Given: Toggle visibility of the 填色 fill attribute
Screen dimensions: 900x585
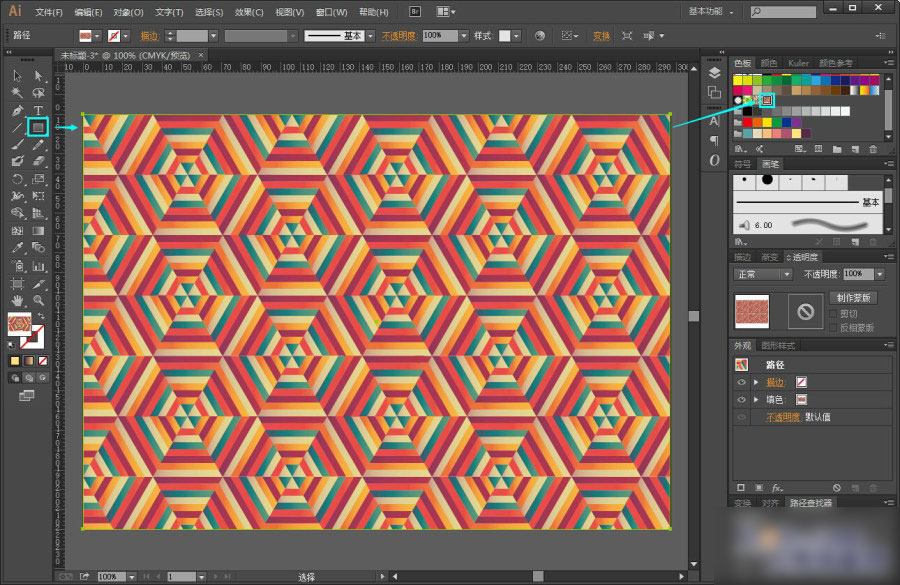Looking at the screenshot, I should (x=741, y=399).
